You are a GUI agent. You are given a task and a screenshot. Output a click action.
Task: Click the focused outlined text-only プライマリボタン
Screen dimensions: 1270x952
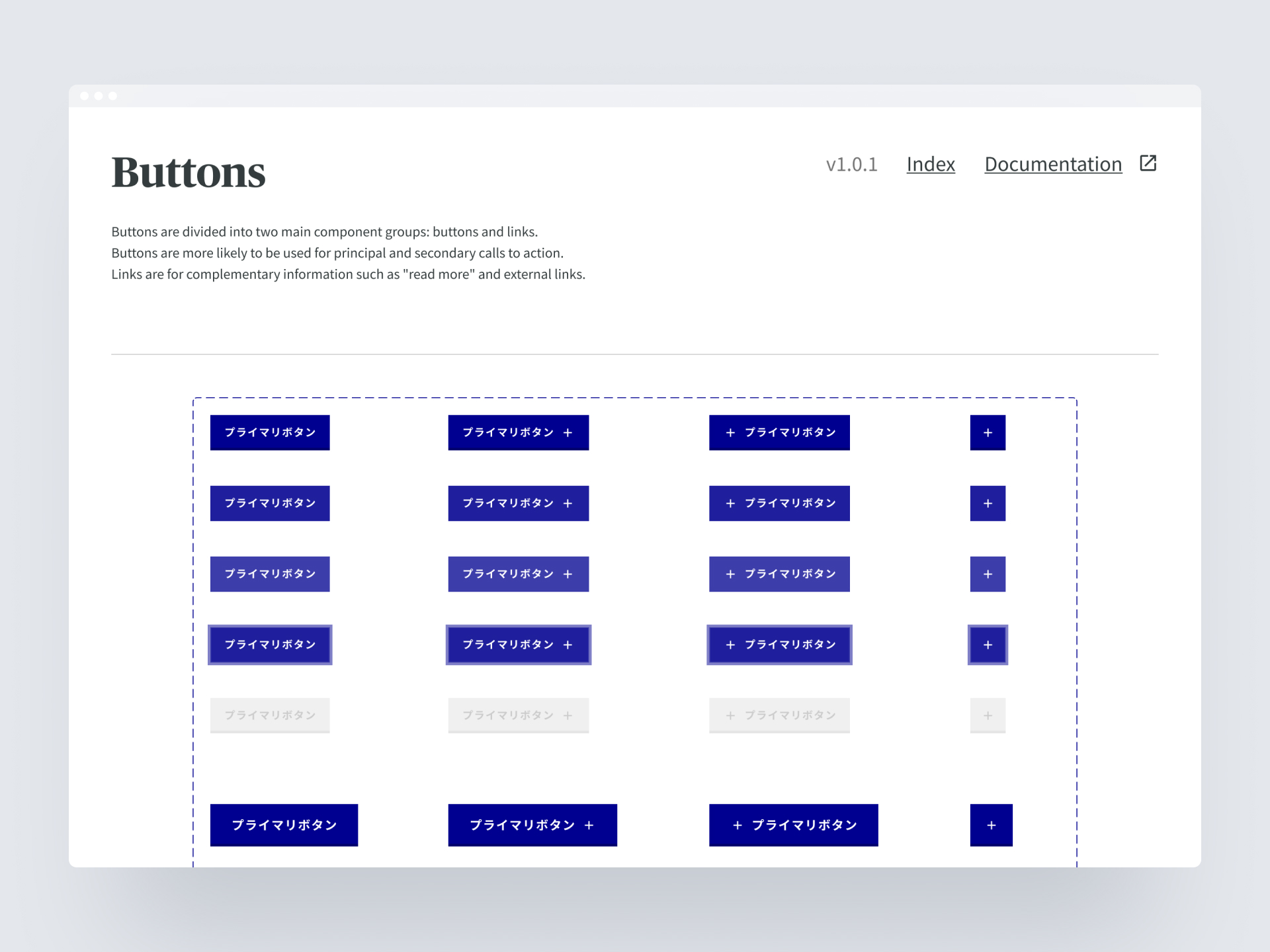(270, 645)
